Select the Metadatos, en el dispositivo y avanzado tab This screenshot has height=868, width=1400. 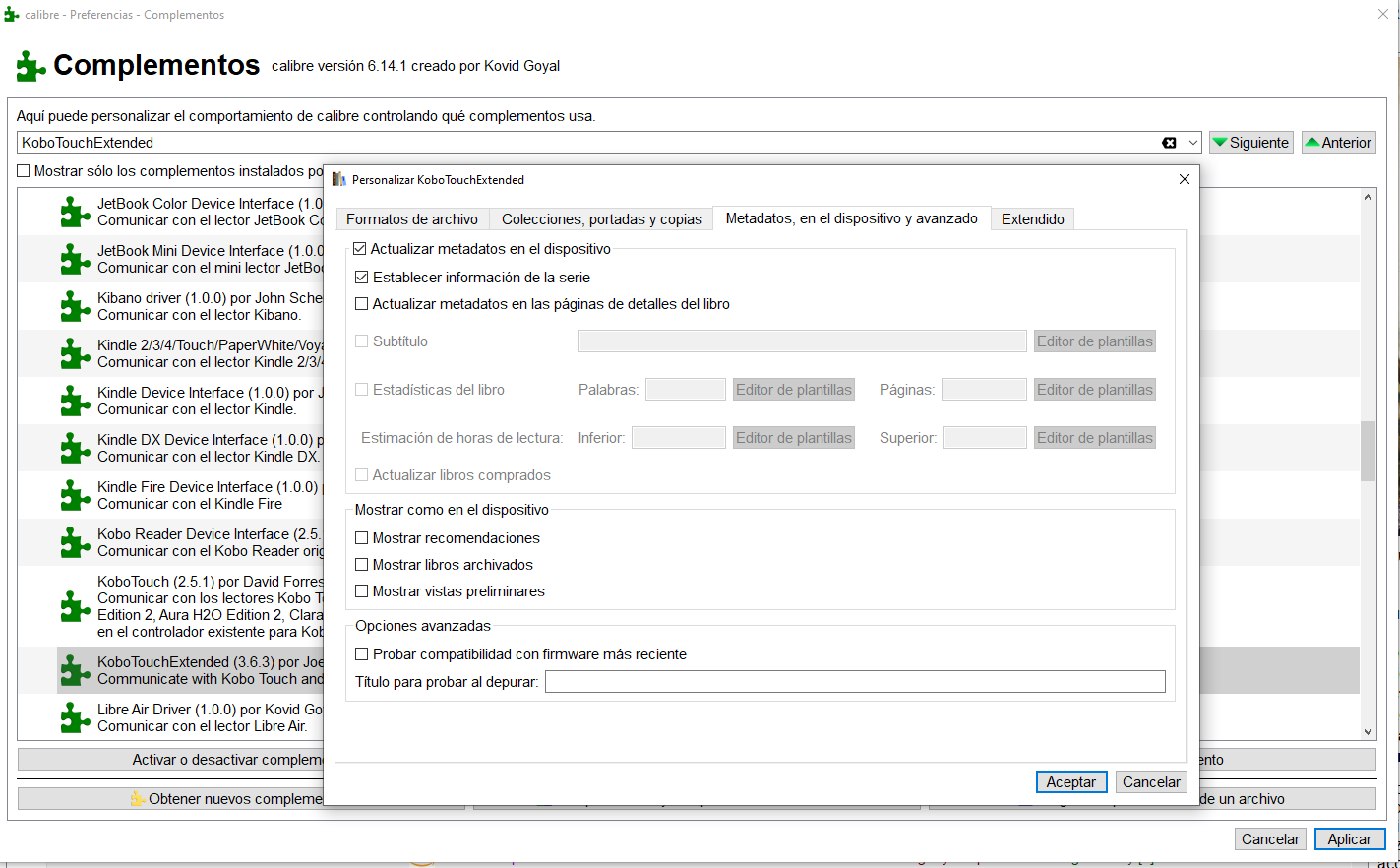coord(852,218)
